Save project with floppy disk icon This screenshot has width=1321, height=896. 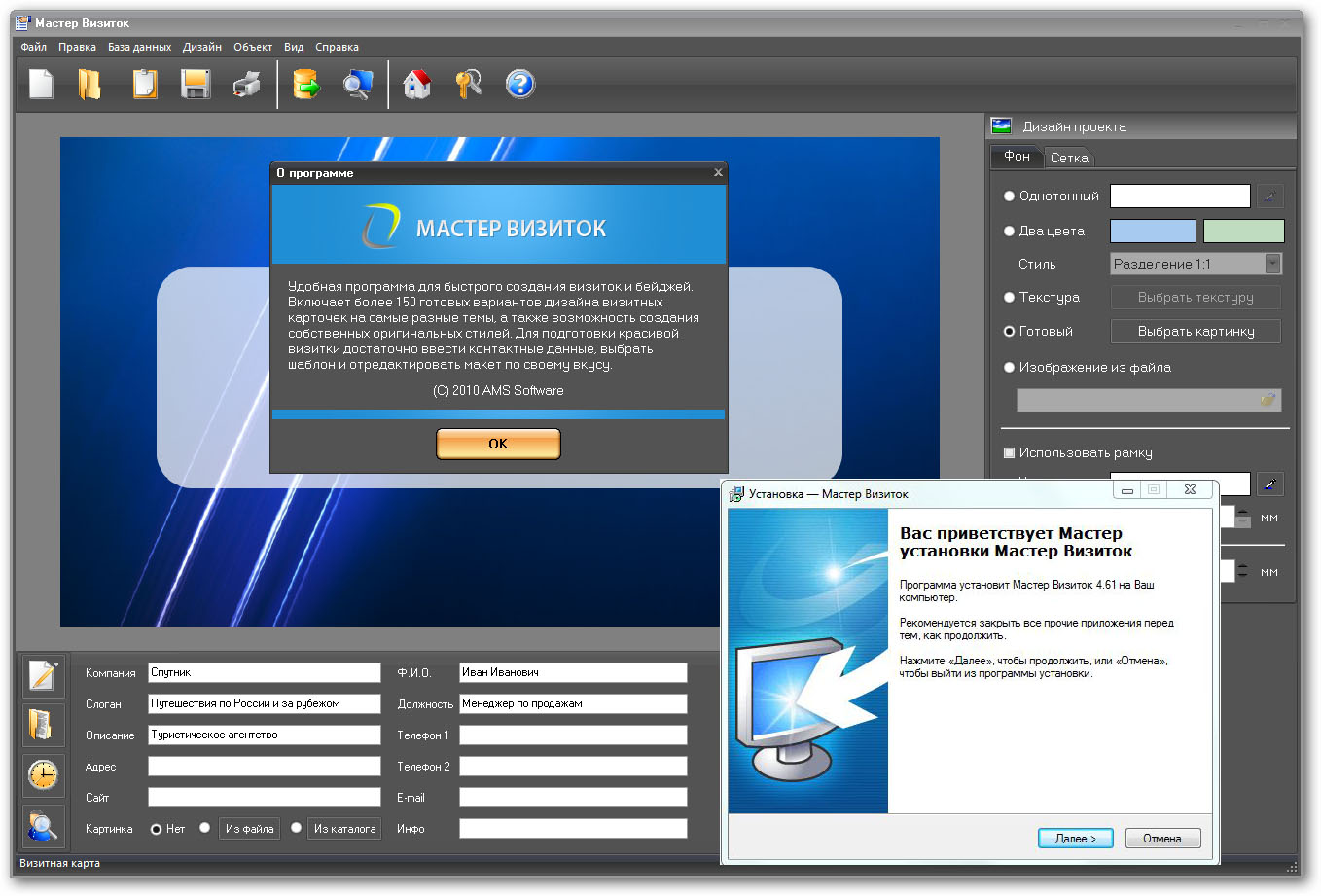click(x=196, y=85)
